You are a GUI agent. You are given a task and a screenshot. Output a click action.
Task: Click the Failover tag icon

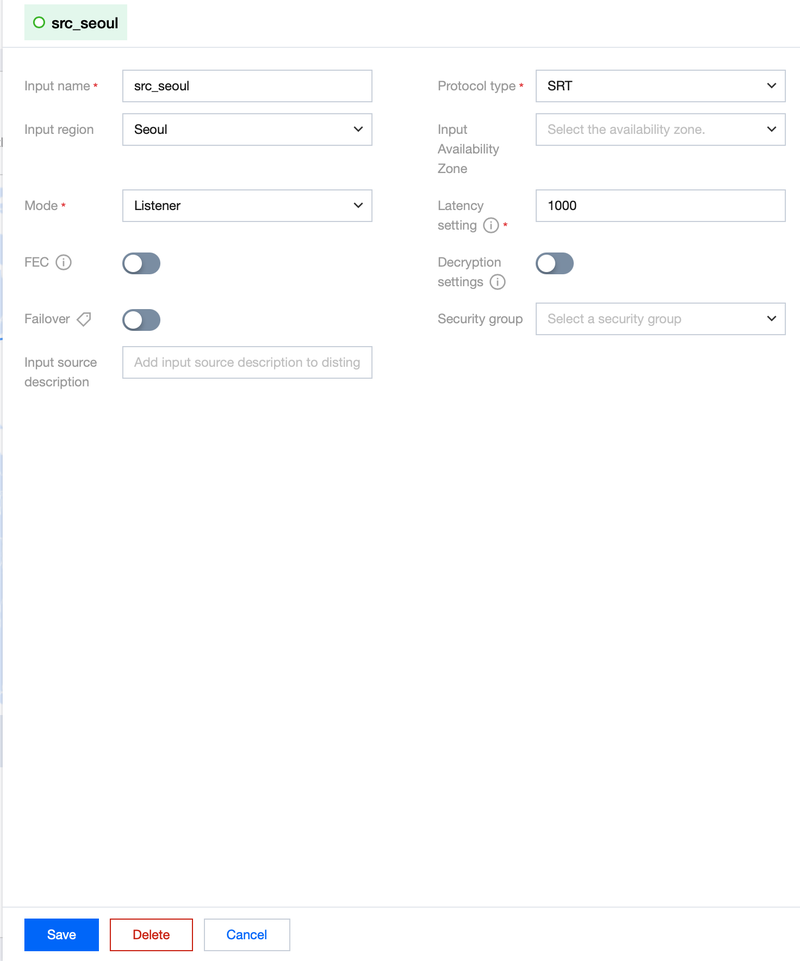pyautogui.click(x=84, y=319)
